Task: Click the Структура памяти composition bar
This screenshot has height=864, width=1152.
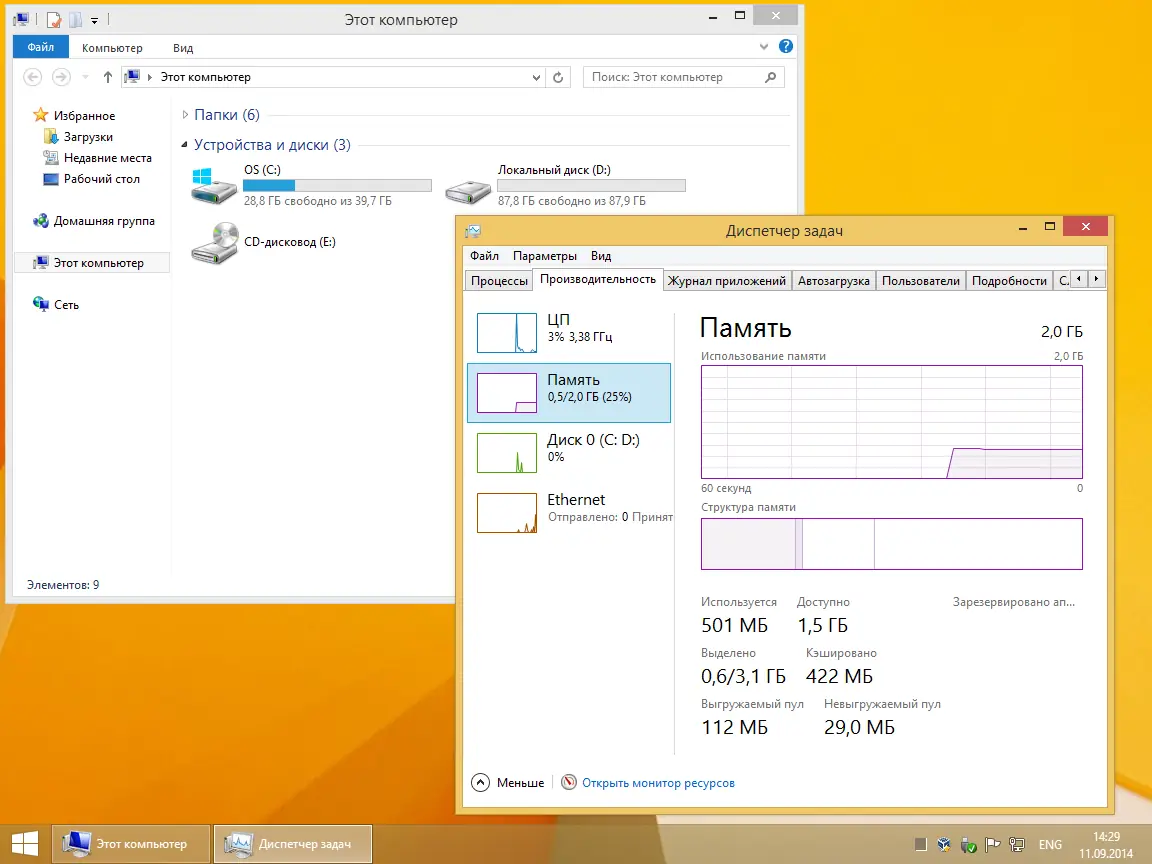Action: 891,544
